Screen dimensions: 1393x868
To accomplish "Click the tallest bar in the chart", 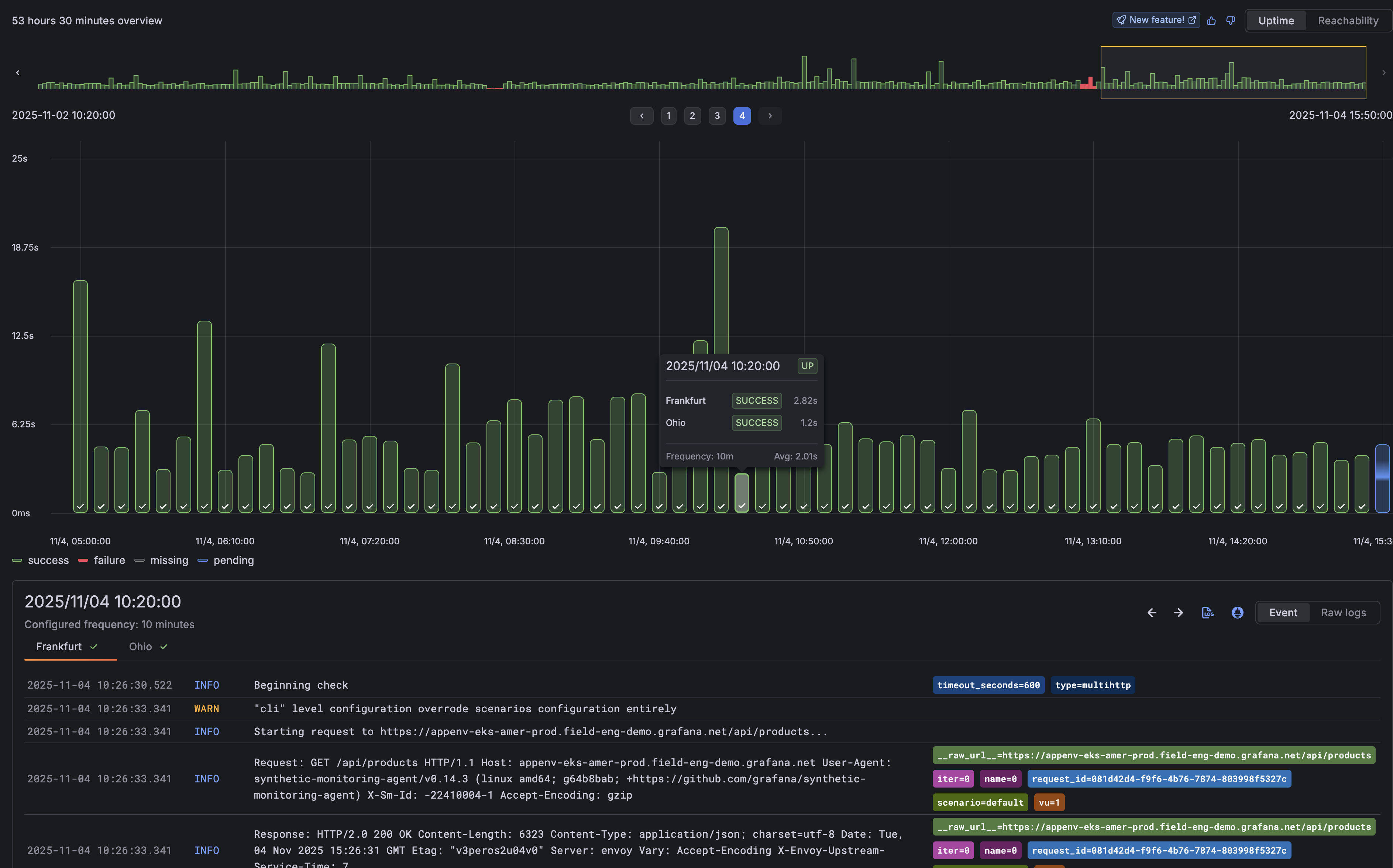I will 721,287.
